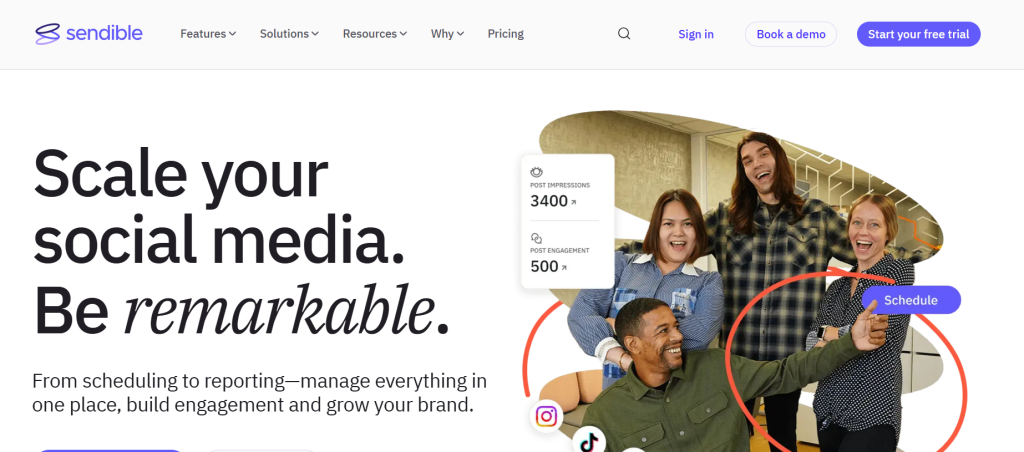Click the post engagement icon
Image resolution: width=1024 pixels, height=452 pixels.
pos(536,238)
